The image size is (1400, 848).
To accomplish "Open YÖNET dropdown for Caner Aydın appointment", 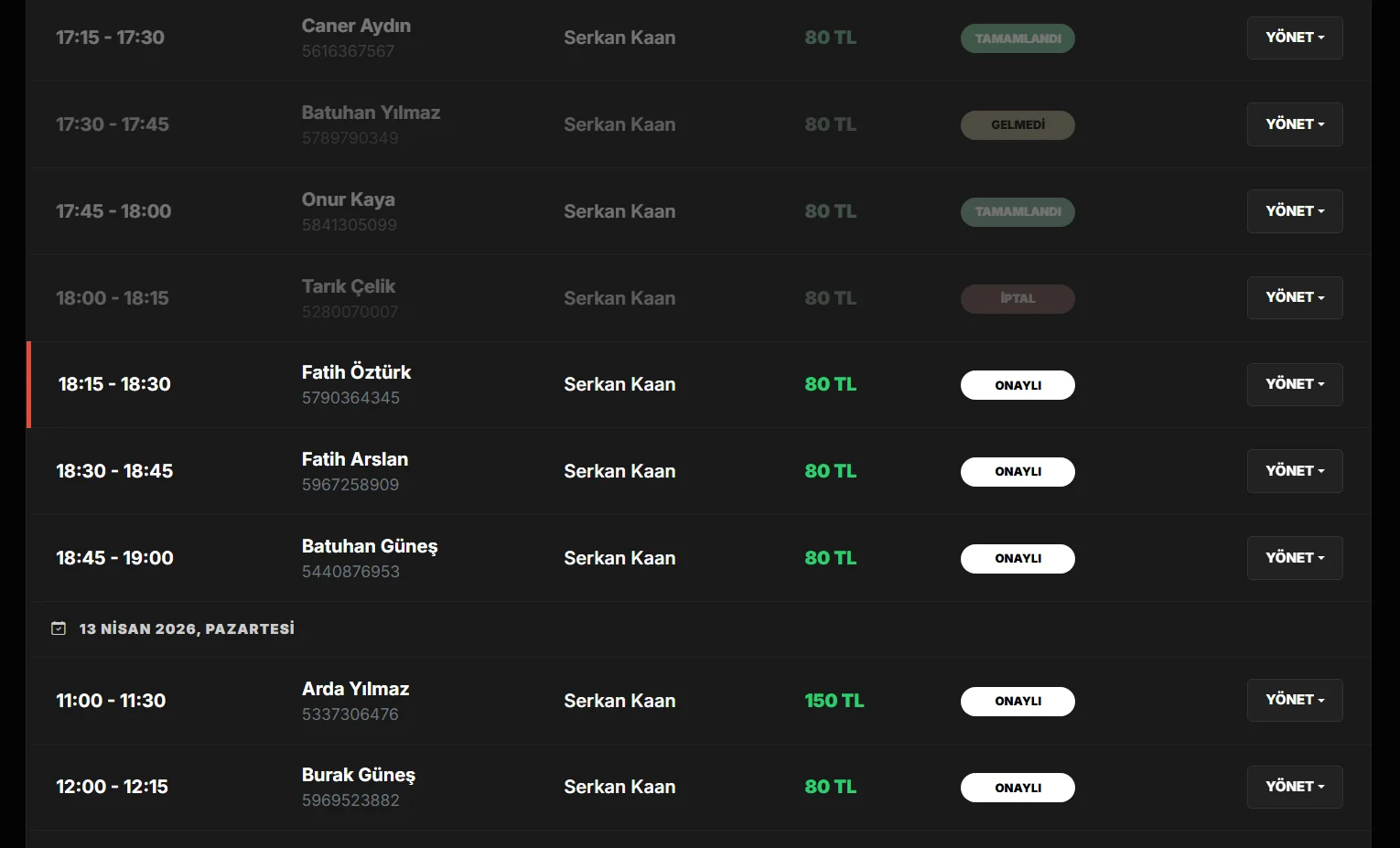I will click(1295, 38).
